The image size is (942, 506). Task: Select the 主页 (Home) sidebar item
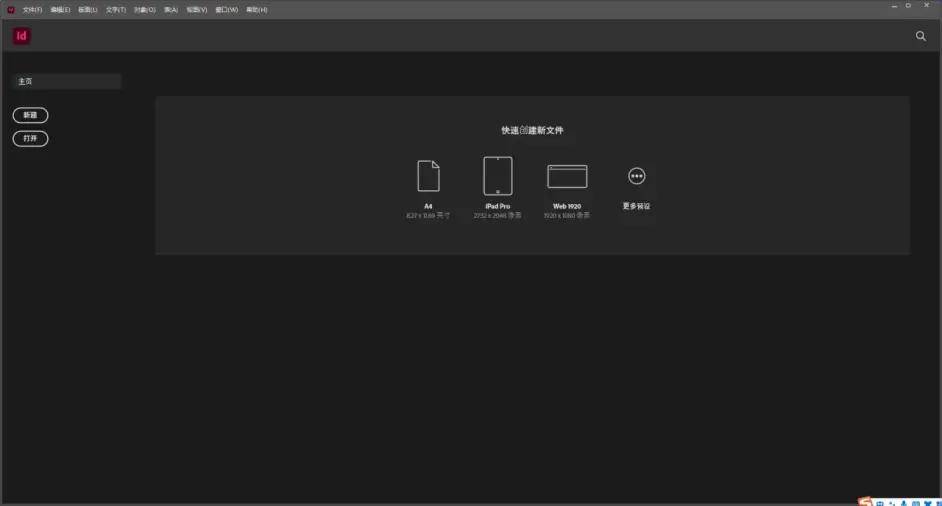(67, 81)
